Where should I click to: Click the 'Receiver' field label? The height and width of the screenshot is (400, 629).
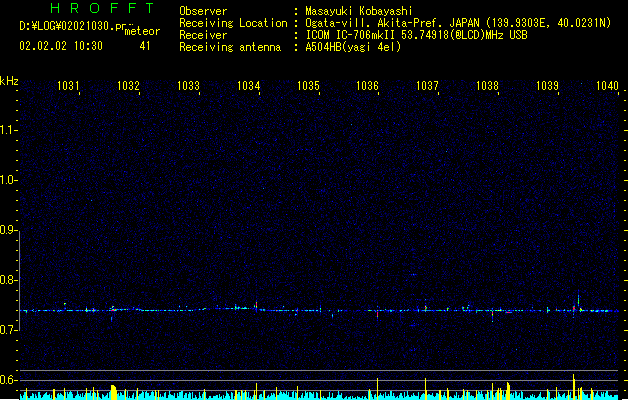click(203, 35)
